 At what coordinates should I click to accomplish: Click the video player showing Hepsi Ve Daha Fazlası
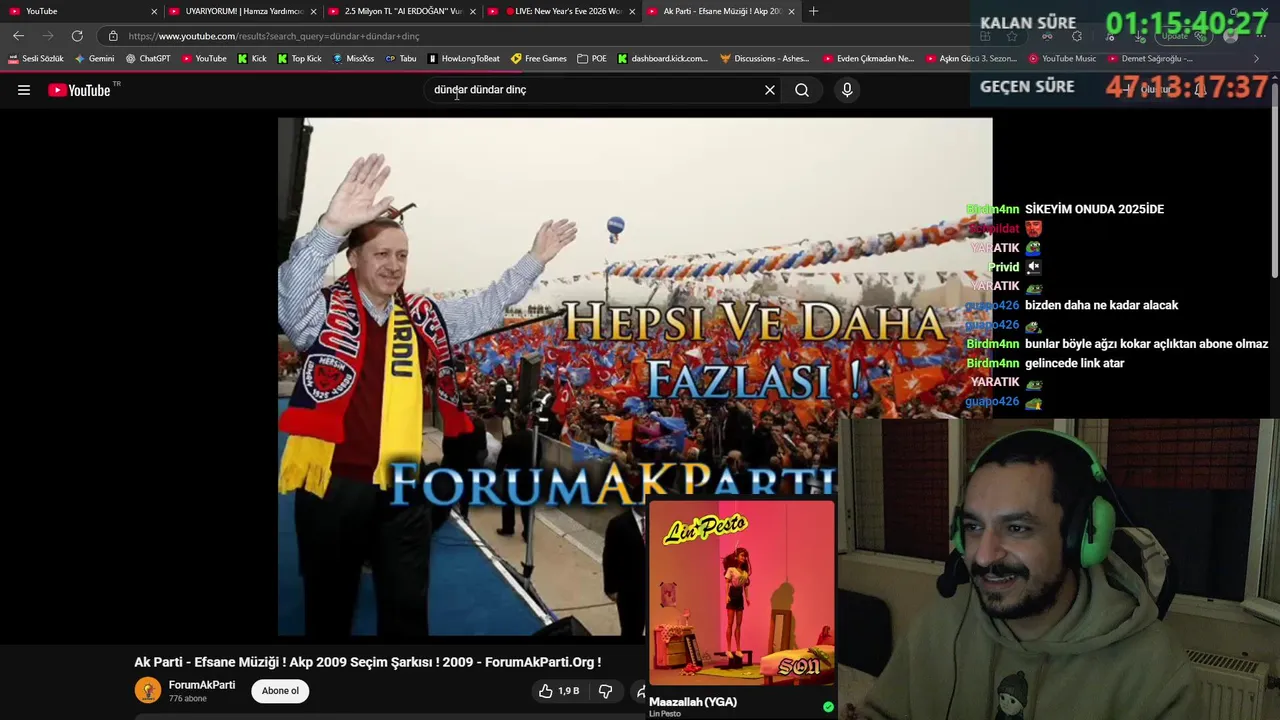click(x=635, y=377)
